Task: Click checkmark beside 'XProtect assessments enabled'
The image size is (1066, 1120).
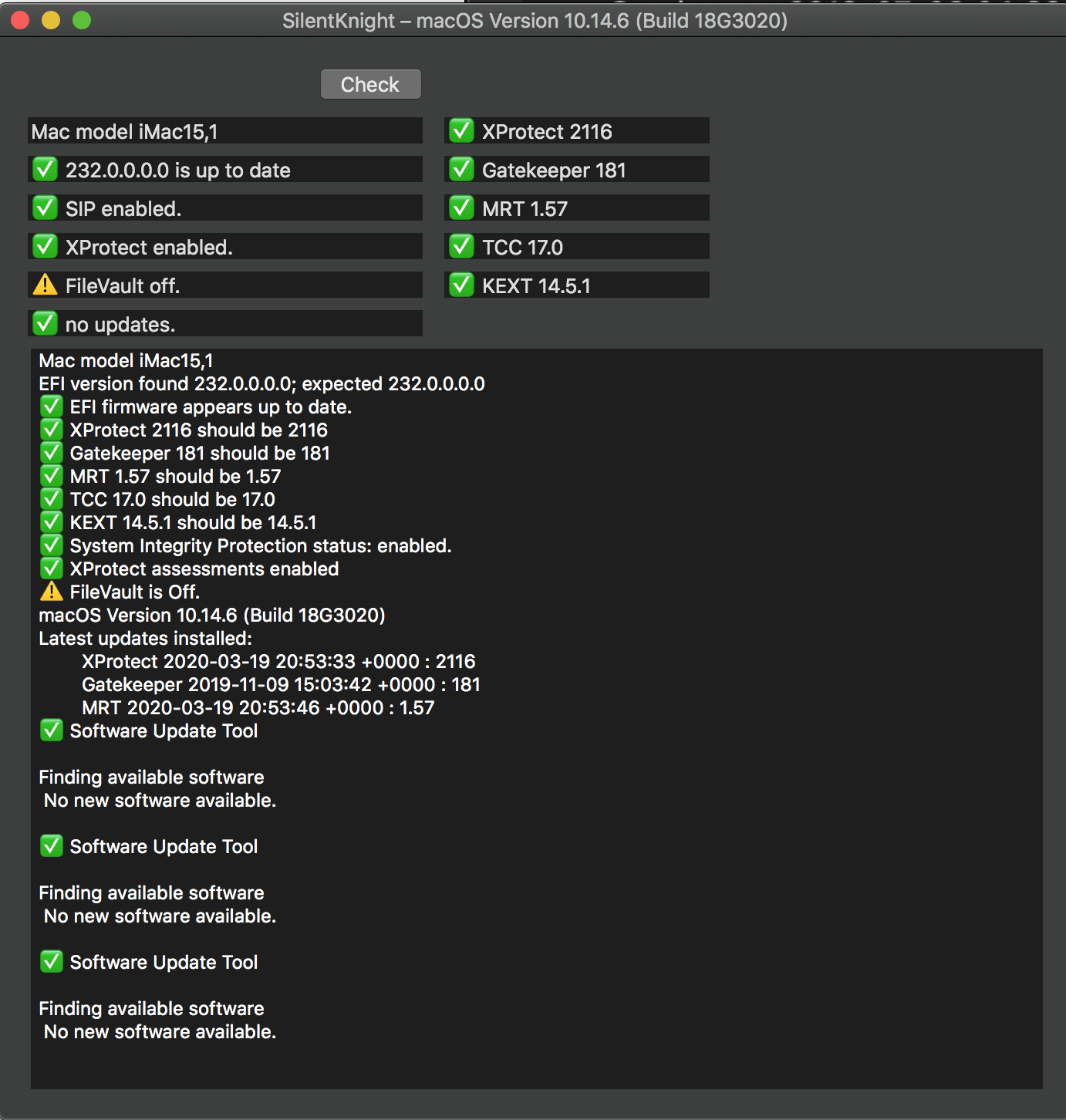Action: pos(51,568)
